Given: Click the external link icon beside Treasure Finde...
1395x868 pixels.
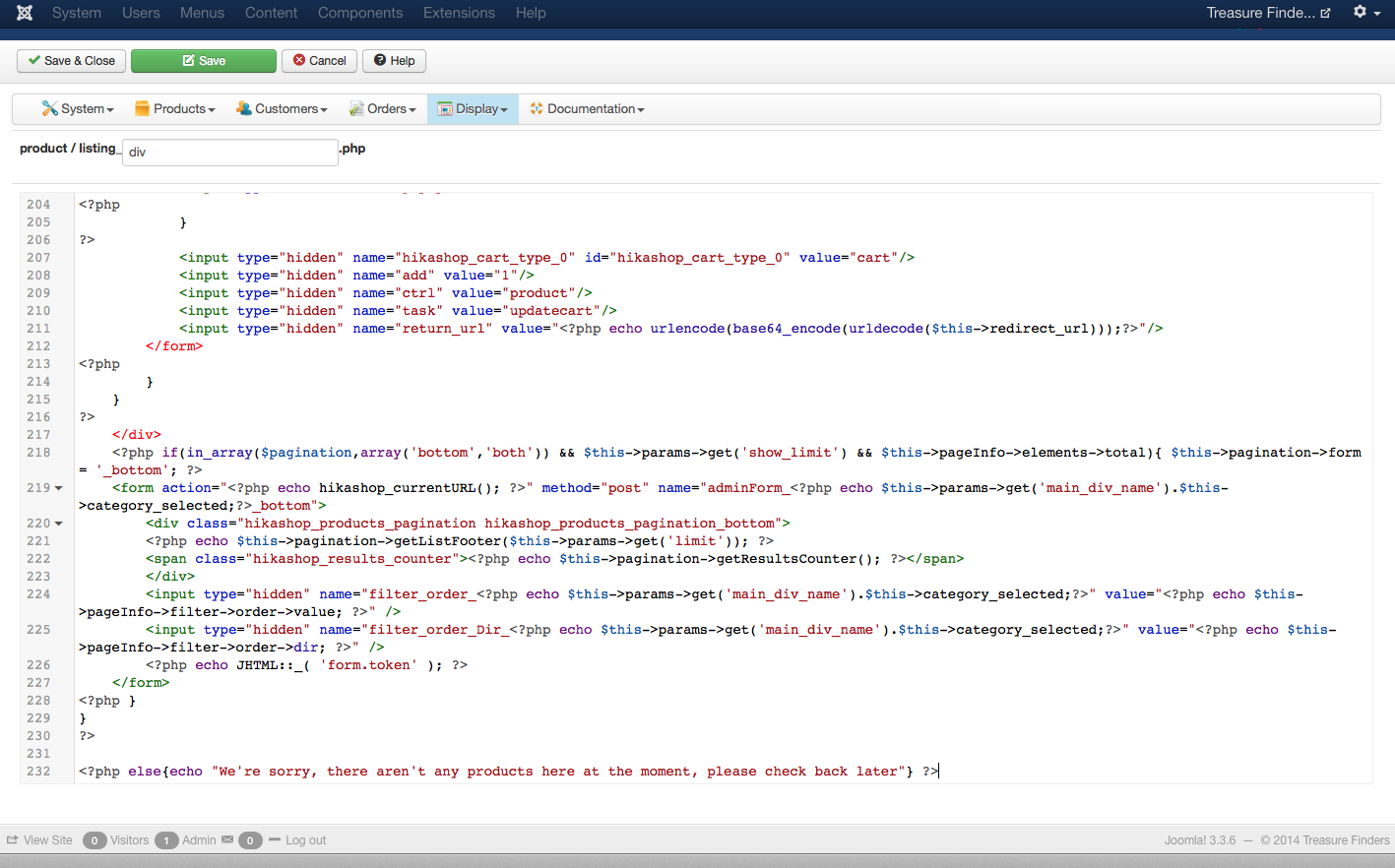Looking at the screenshot, I should [x=1325, y=13].
